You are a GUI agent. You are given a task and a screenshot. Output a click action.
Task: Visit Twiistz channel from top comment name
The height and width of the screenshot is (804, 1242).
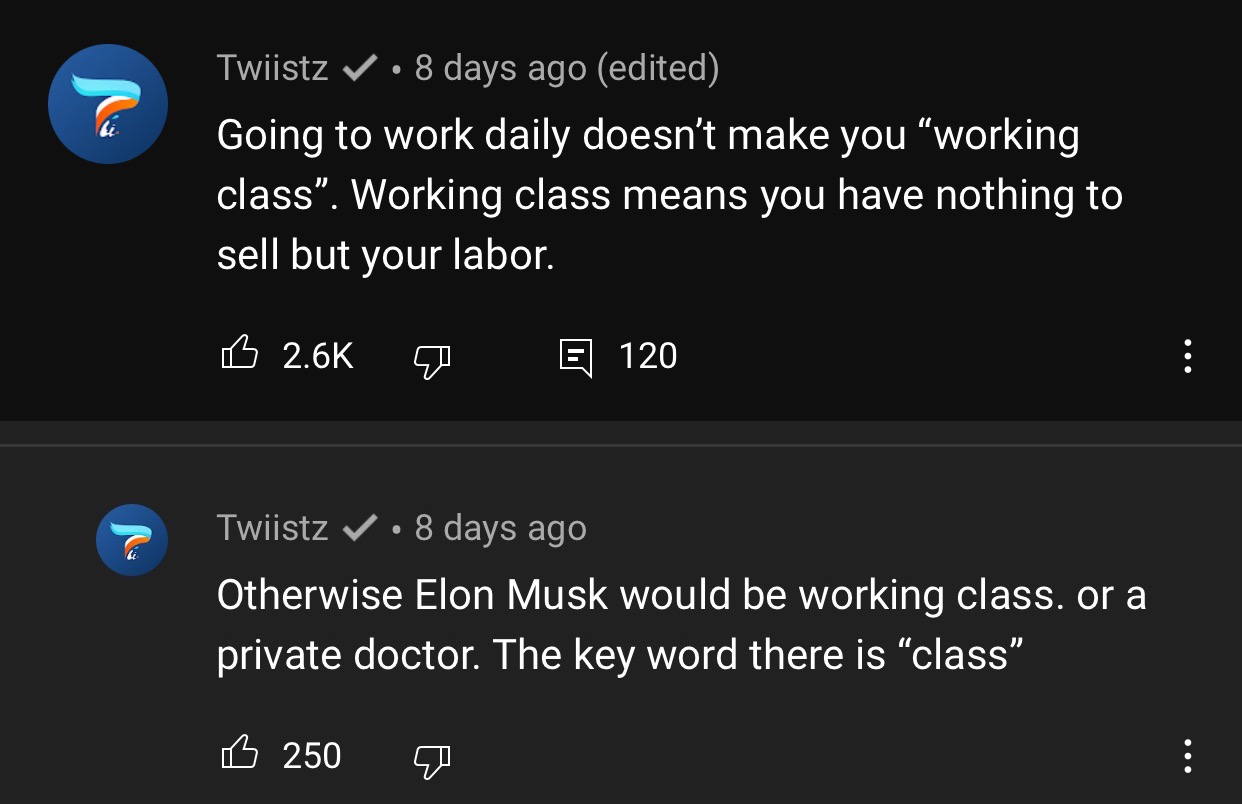[x=272, y=69]
